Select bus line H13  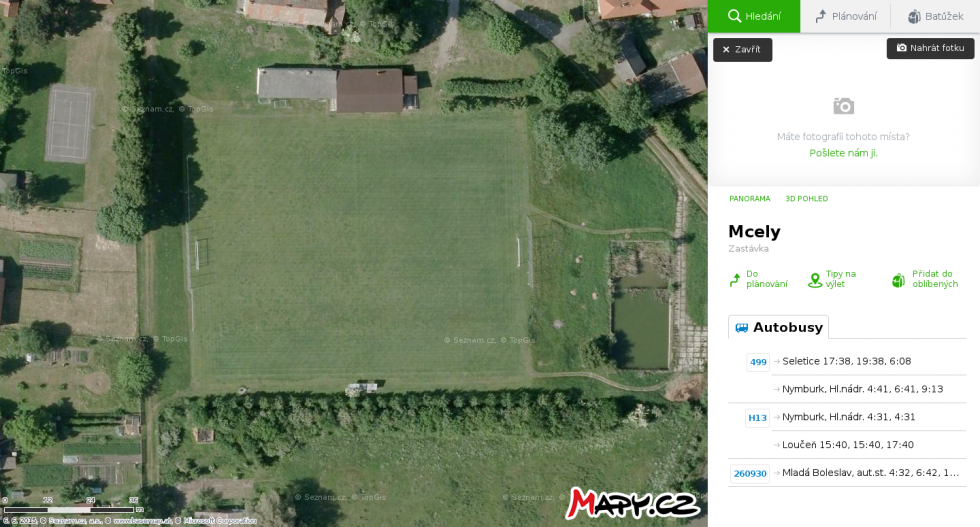[758, 418]
